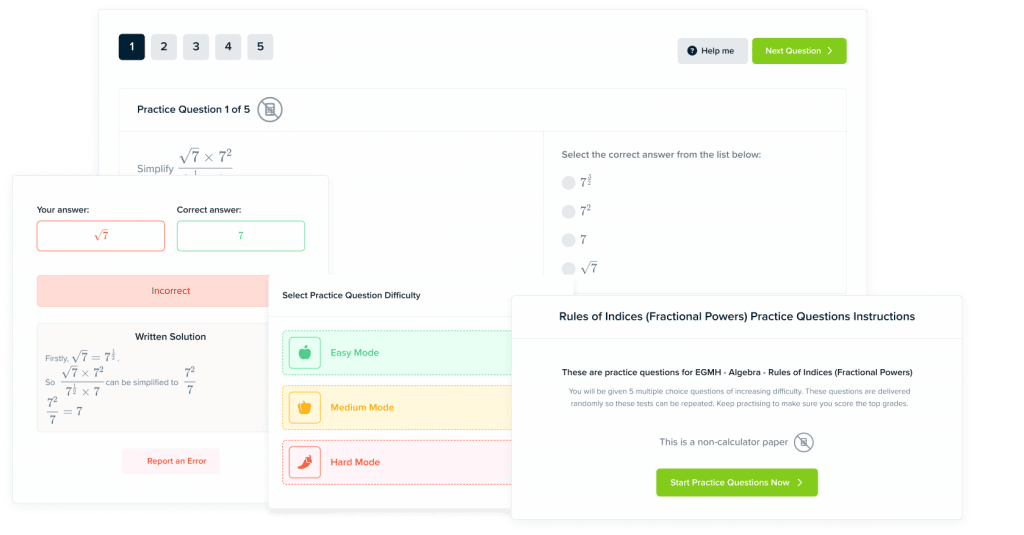The image size is (1024, 535).
Task: Select the 7 to the power 3/2 answer
Action: point(569,183)
